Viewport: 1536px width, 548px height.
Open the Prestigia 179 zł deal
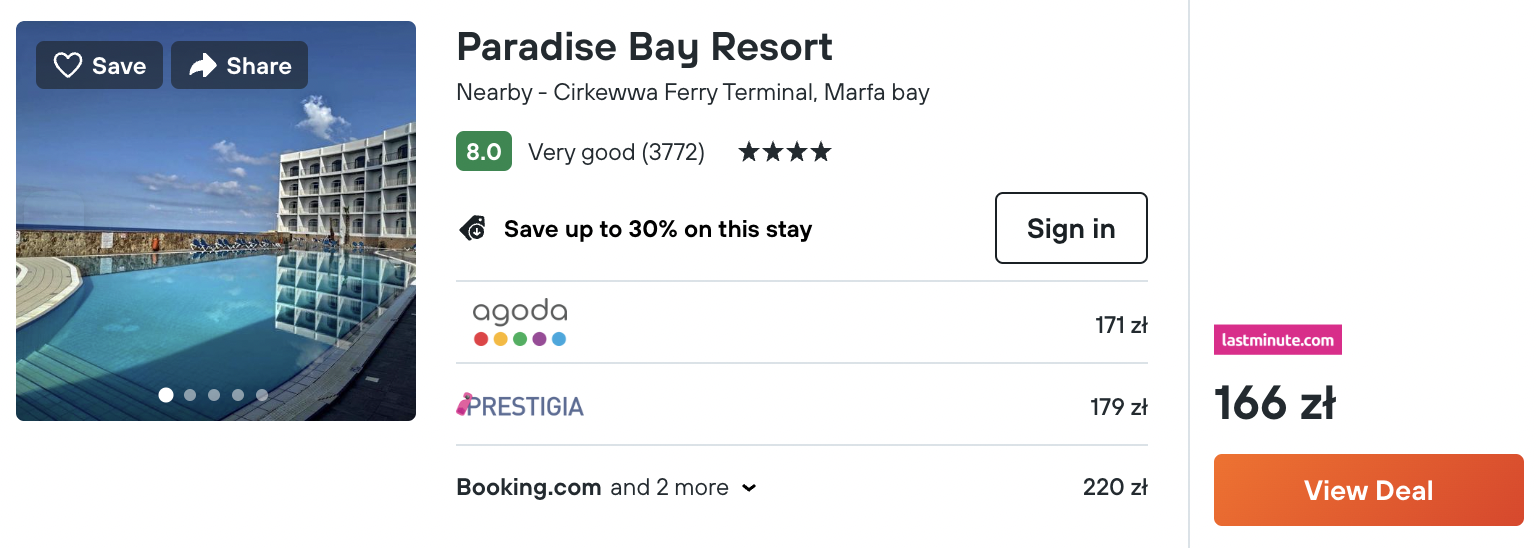[802, 406]
